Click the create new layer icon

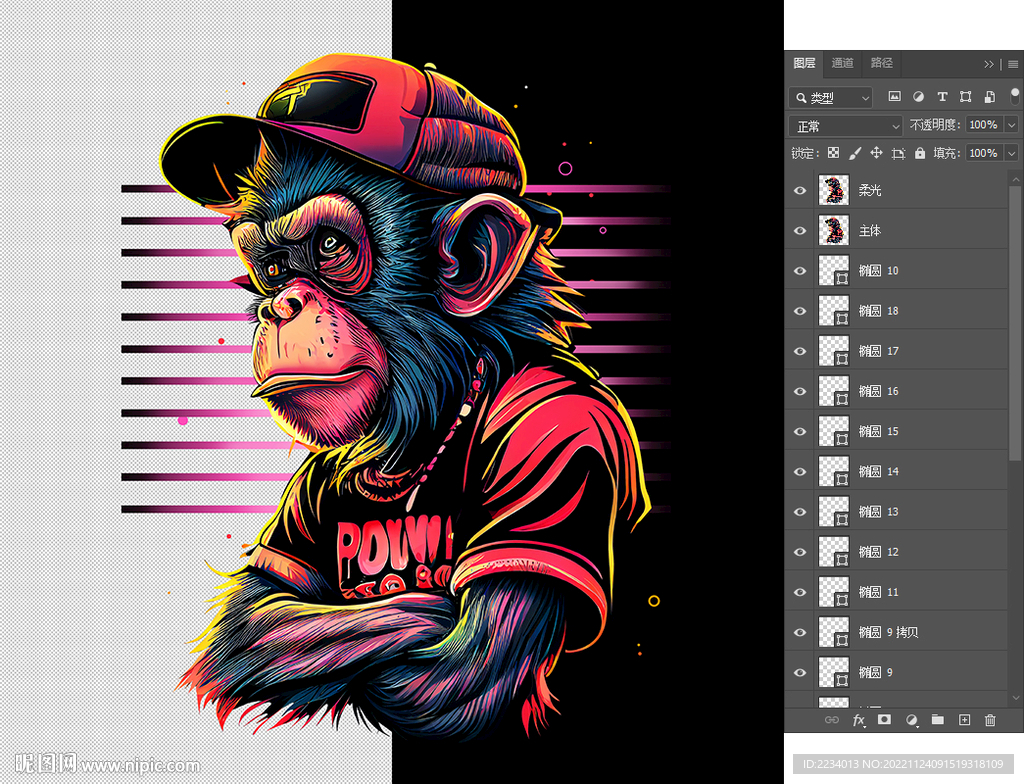(965, 720)
